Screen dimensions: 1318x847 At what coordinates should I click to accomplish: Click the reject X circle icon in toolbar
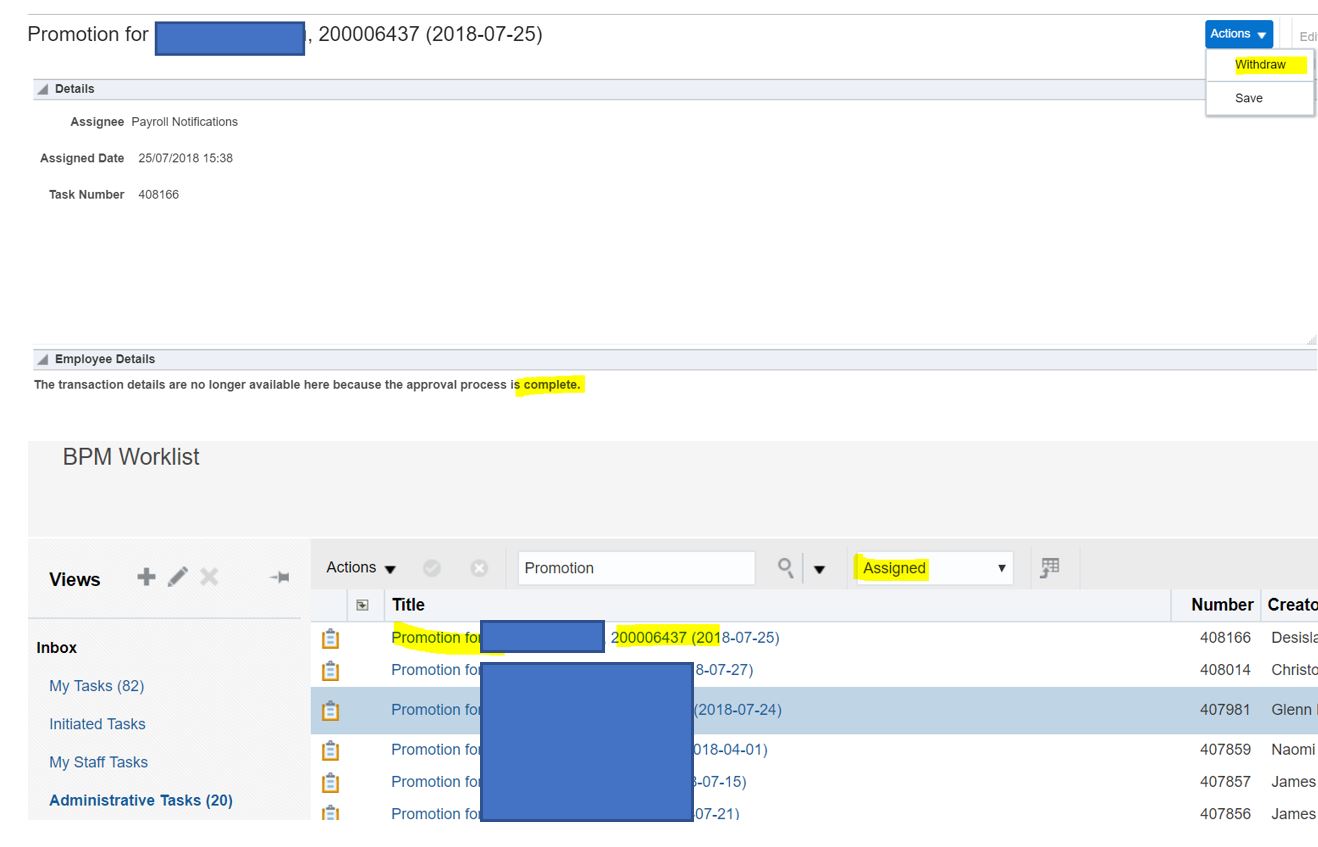tap(479, 568)
